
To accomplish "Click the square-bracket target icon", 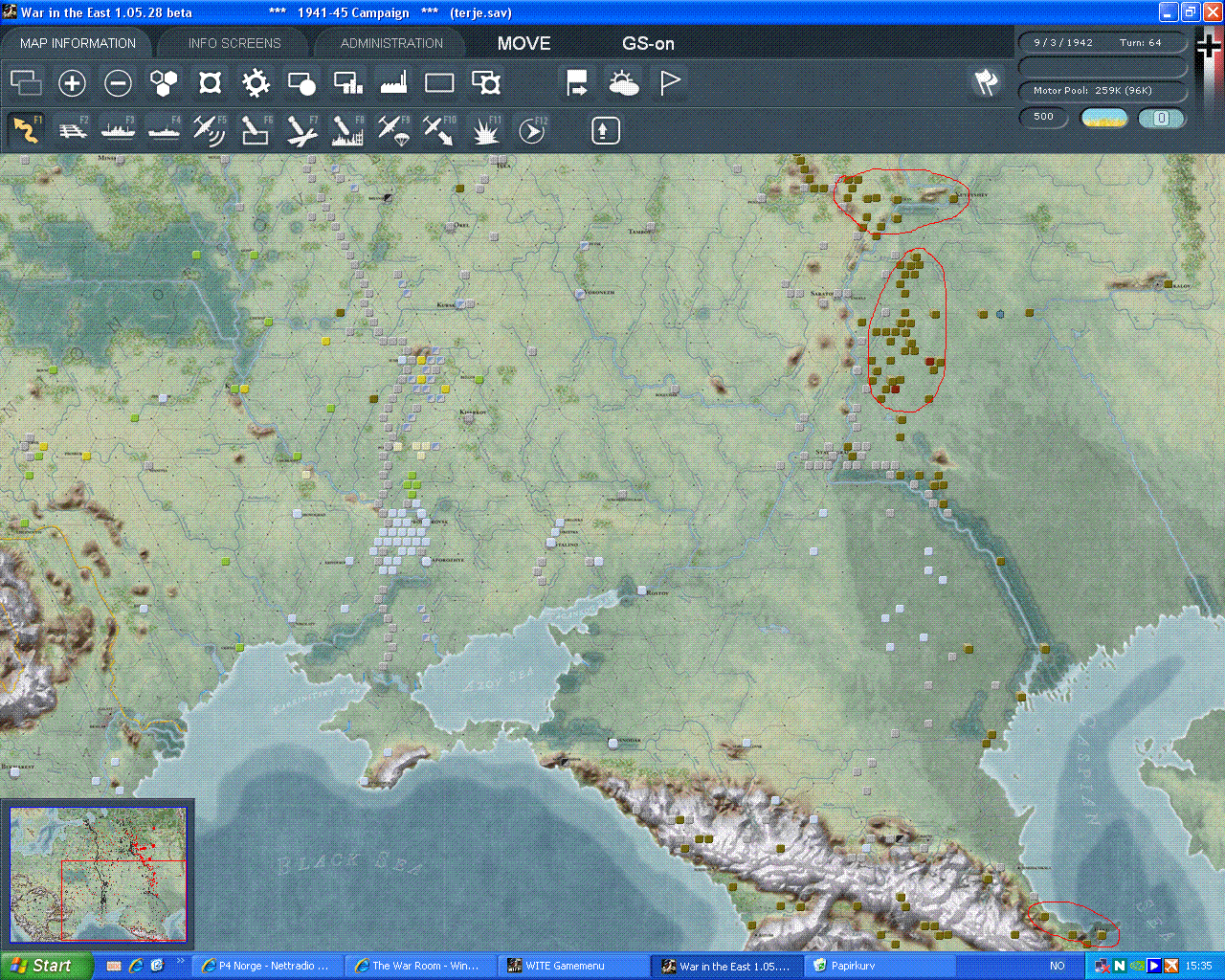I will click(210, 83).
